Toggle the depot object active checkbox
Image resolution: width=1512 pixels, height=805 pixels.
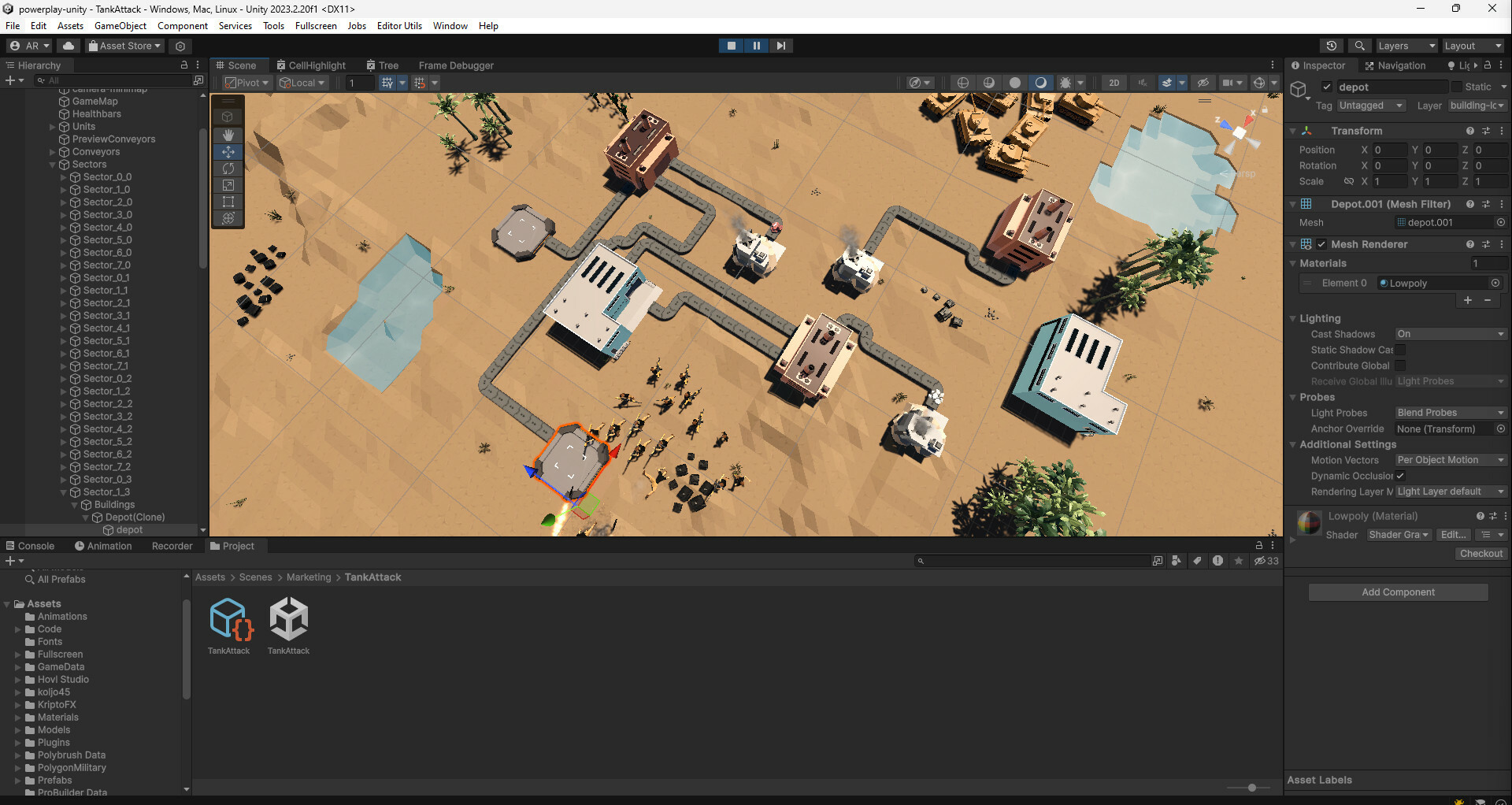1327,87
